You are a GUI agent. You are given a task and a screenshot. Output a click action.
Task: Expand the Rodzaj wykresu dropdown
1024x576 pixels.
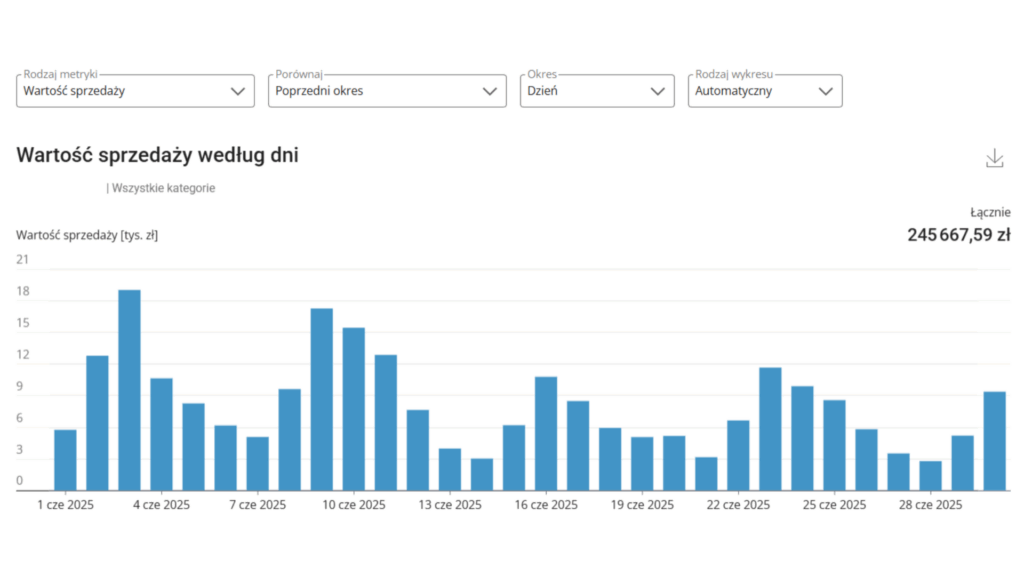click(x=765, y=91)
